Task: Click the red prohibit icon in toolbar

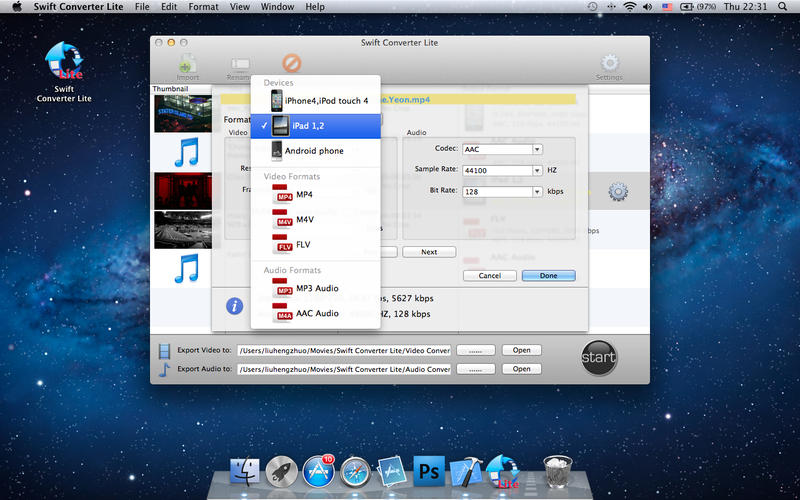Action: 291,63
